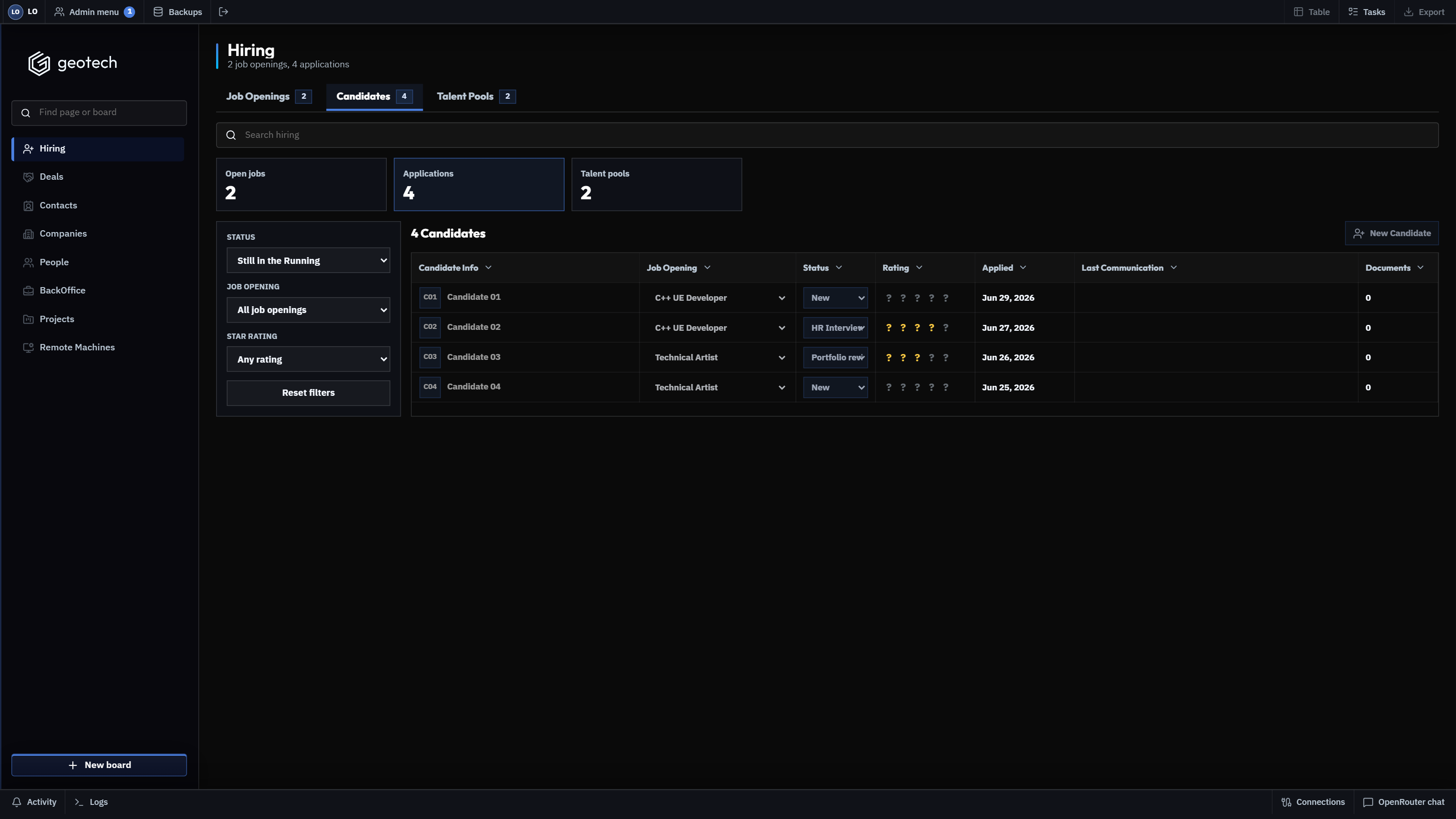Screen dimensions: 1456x819
Task: Open Documents column header chevron
Action: (1421, 268)
